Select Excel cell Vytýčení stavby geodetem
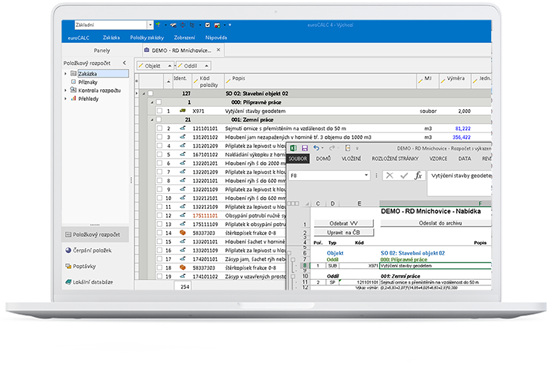550x382 pixels. pyautogui.click(x=435, y=266)
